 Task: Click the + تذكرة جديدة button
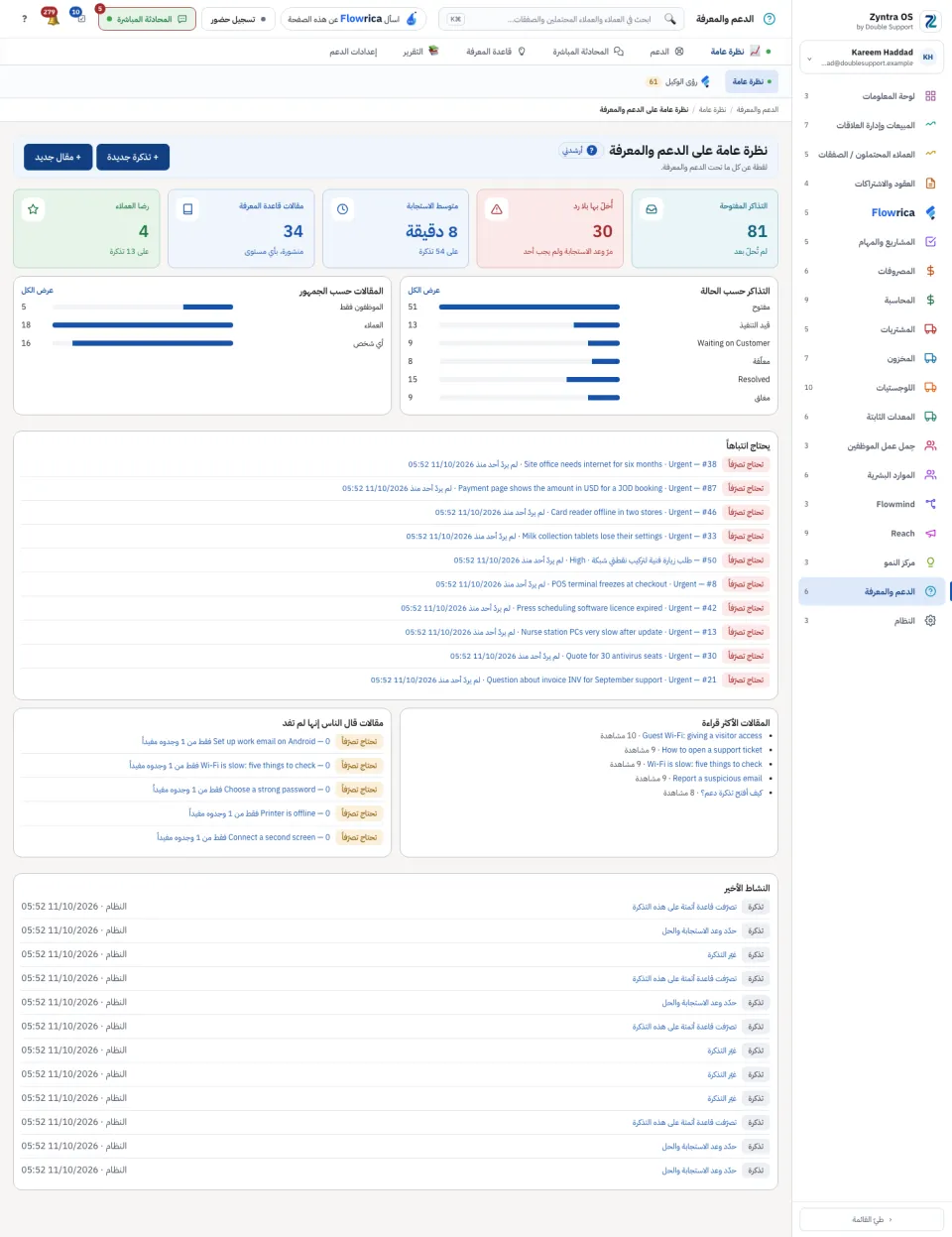133,157
